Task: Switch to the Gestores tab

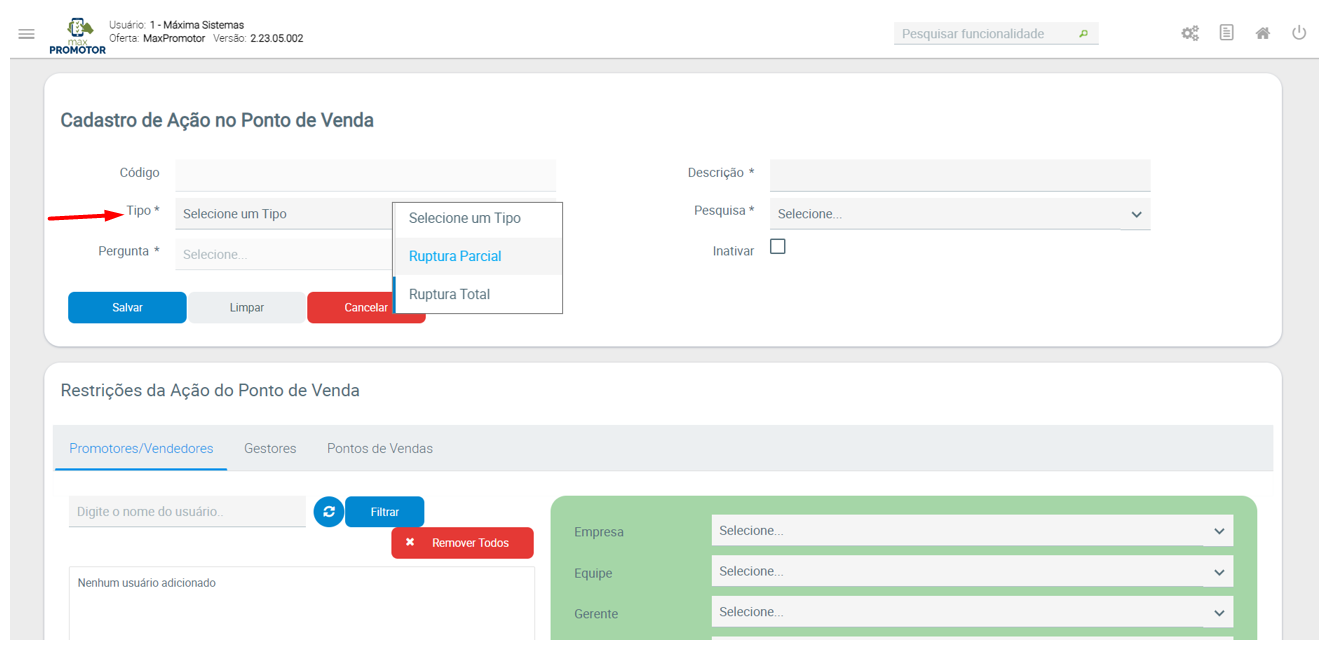Action: (270, 448)
